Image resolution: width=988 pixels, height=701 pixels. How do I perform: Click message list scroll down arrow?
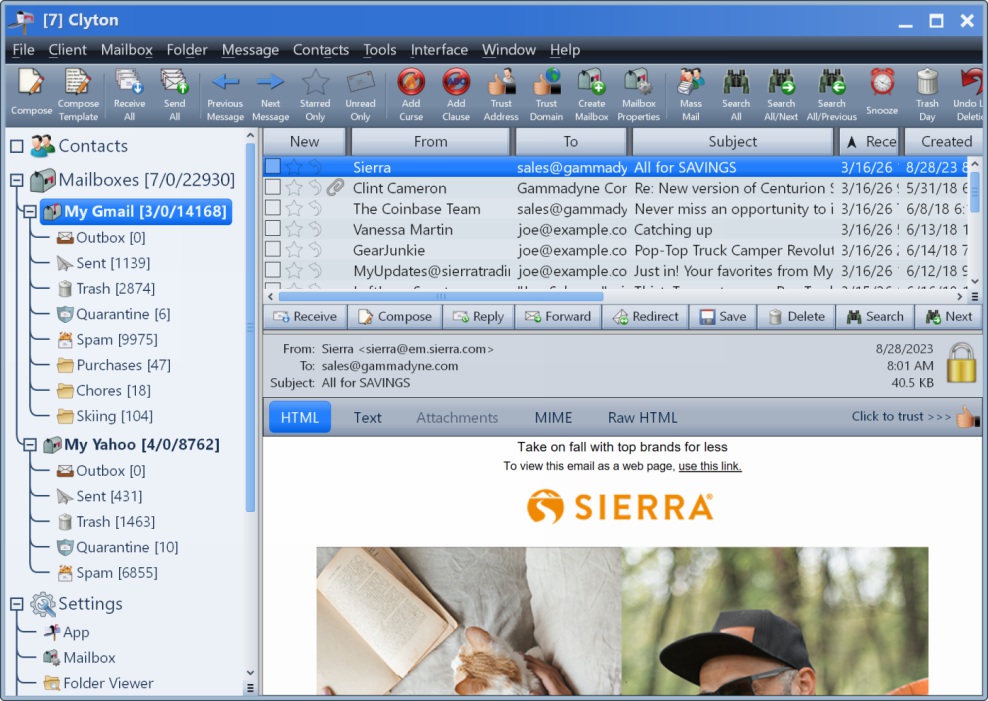pyautogui.click(x=975, y=282)
